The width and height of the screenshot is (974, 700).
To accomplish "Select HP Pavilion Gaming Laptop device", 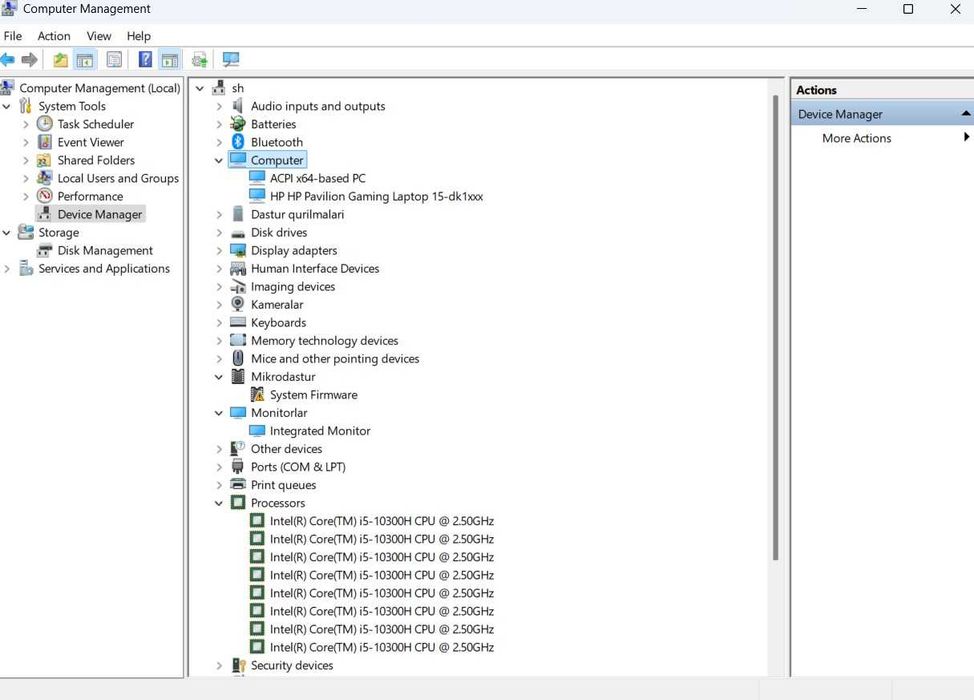I will (x=376, y=196).
